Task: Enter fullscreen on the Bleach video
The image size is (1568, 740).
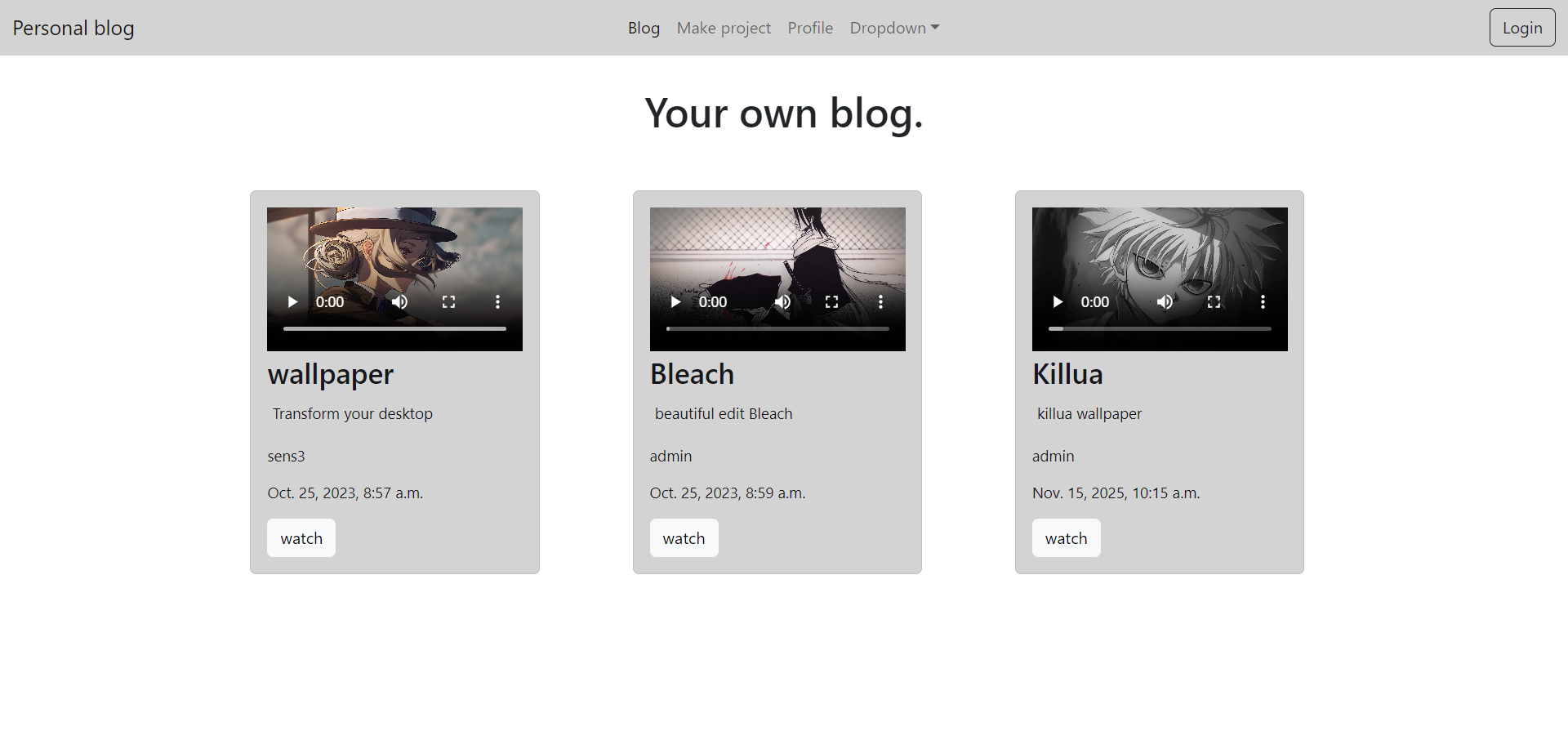Action: pos(831,302)
